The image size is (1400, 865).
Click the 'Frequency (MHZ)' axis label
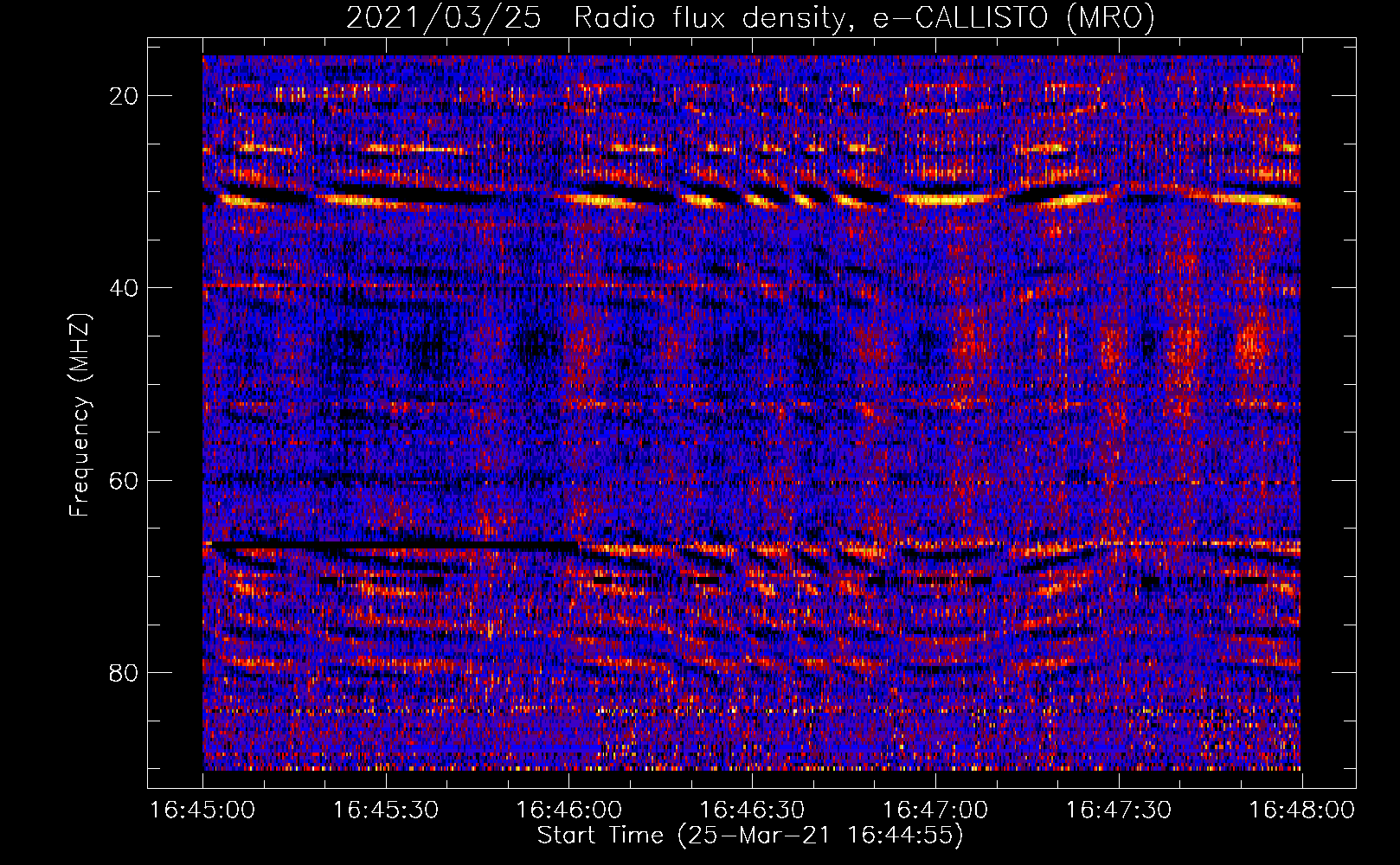pyautogui.click(x=80, y=415)
